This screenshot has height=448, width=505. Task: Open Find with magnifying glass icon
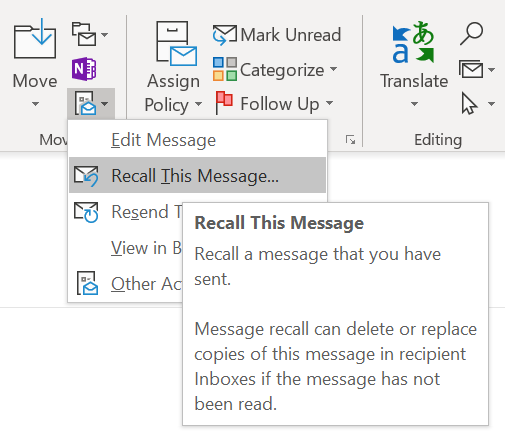[471, 33]
